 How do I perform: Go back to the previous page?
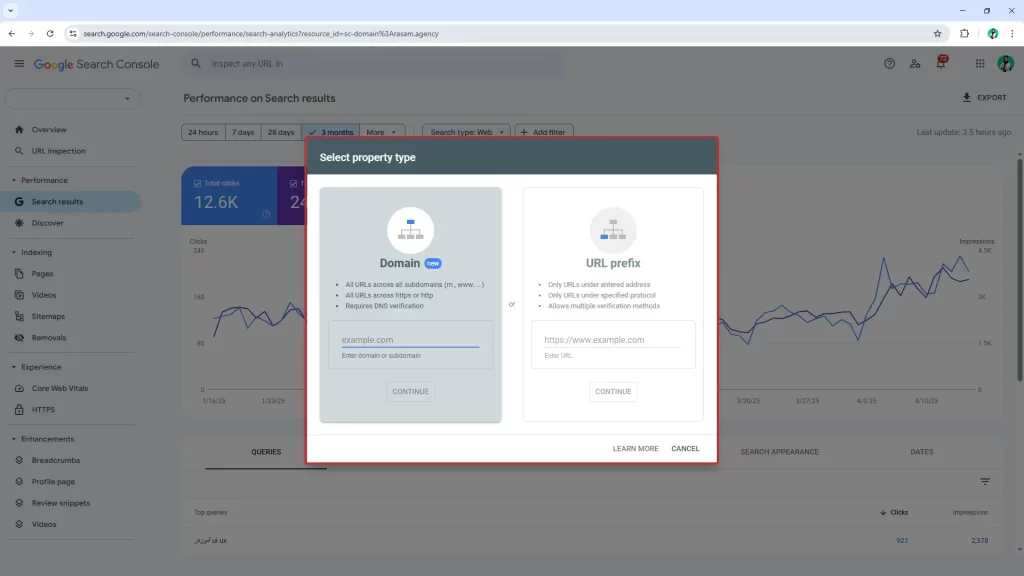click(12, 33)
